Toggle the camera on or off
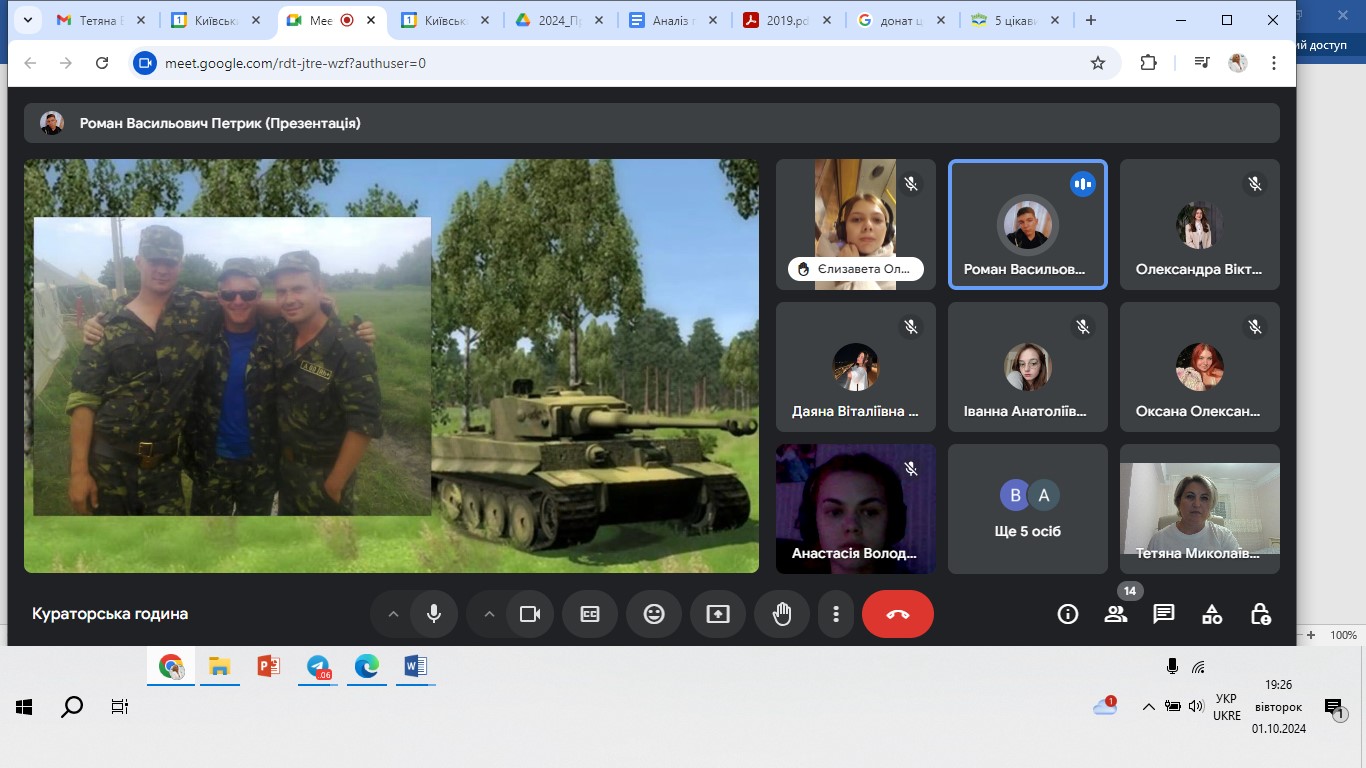The height and width of the screenshot is (768, 1366). tap(530, 614)
